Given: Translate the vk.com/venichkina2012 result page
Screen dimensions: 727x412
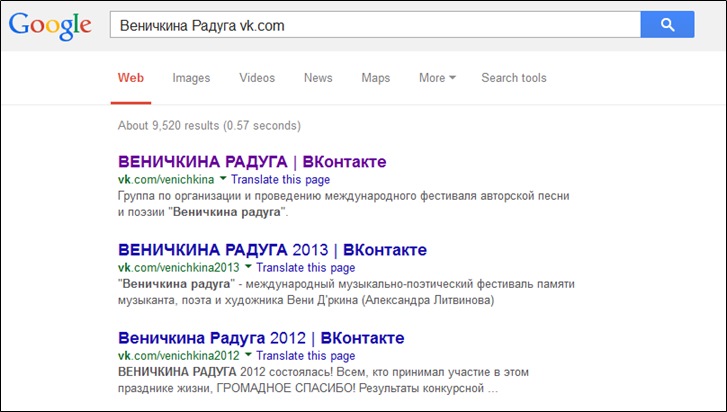Looking at the screenshot, I should click(306, 355).
